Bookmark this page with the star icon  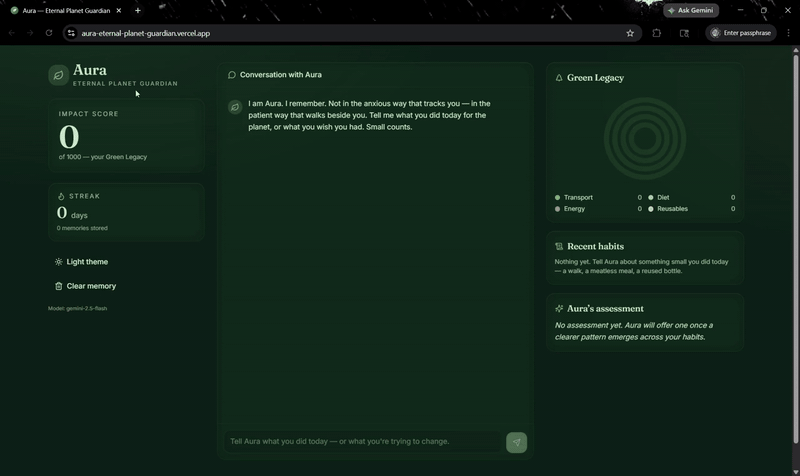630,33
